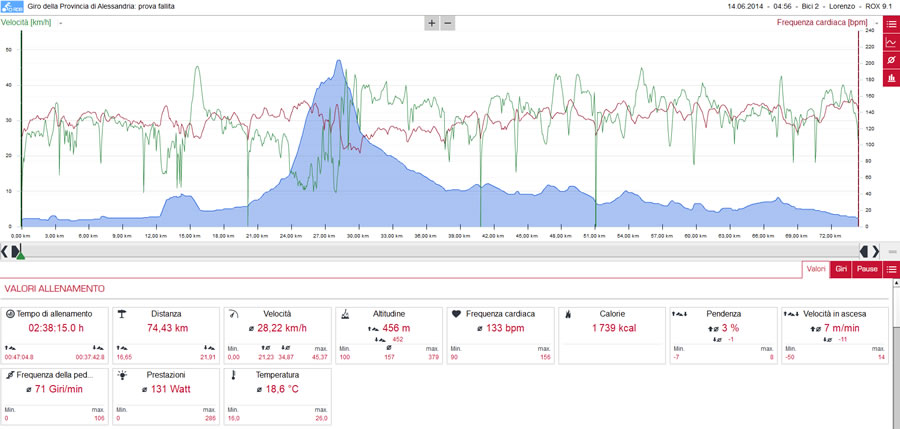Click the light bulb icon in Prestazioni card
Screen dimensions: 900x429
point(122,374)
